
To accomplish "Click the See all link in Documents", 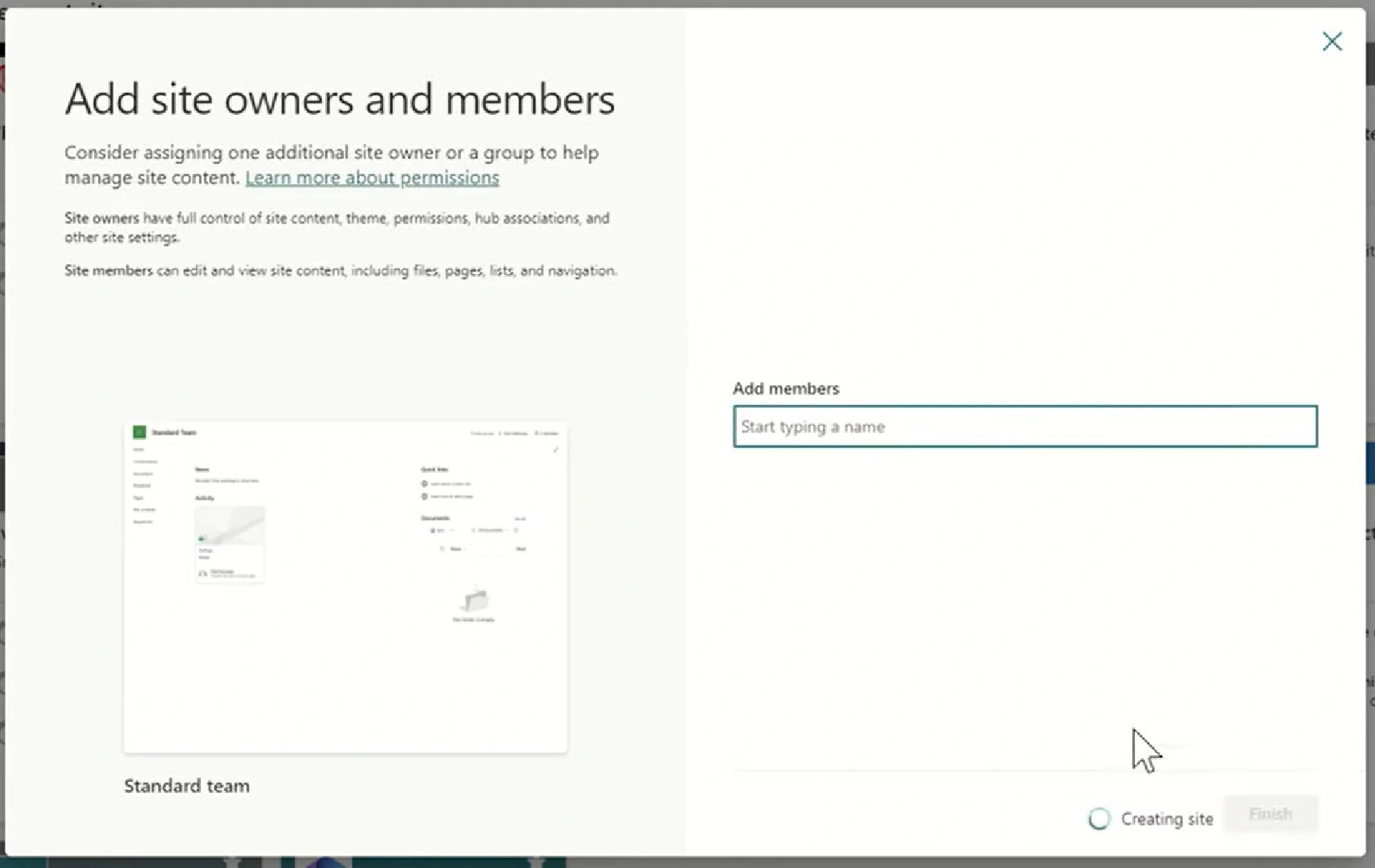I will (521, 518).
